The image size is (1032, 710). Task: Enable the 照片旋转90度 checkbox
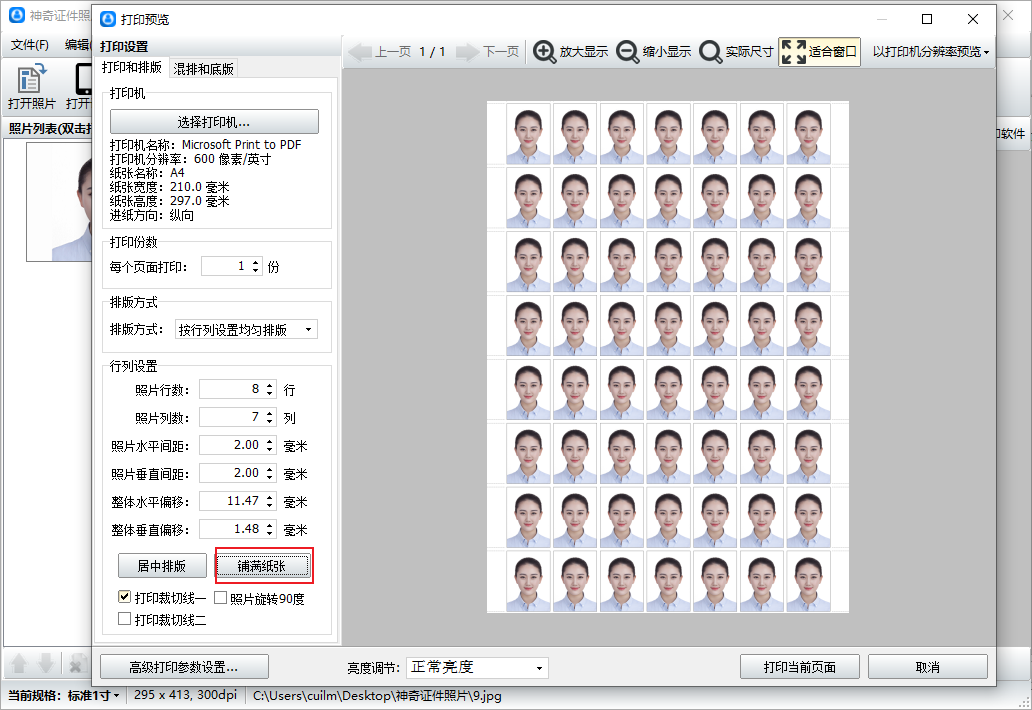pyautogui.click(x=221, y=599)
